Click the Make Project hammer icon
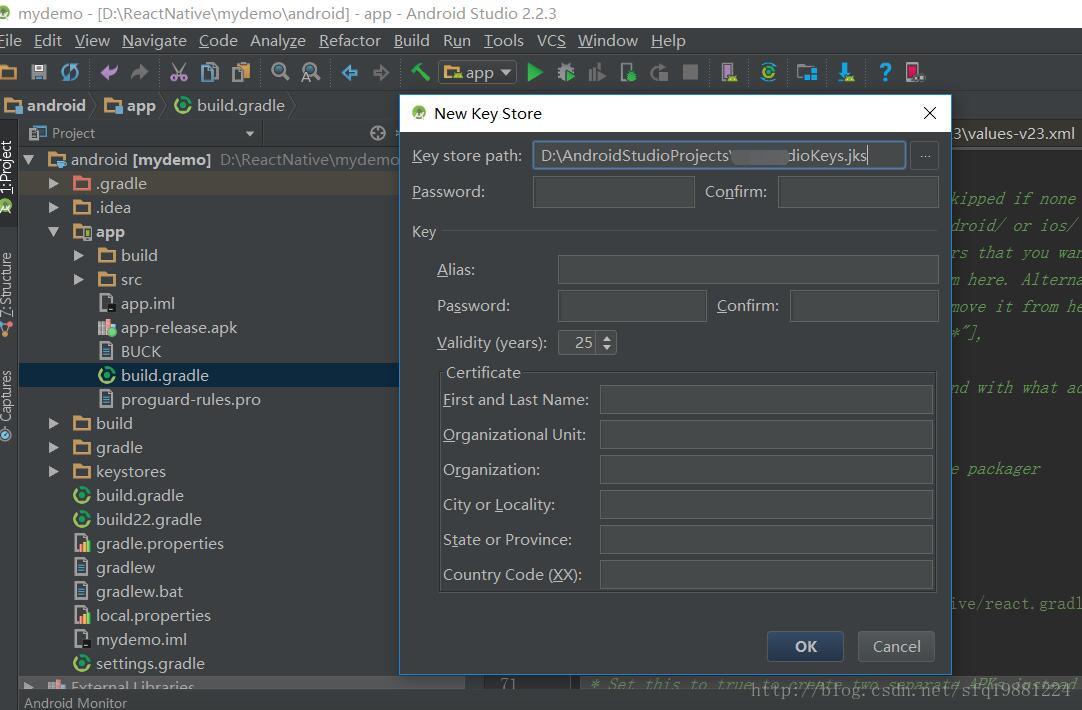The height and width of the screenshot is (710, 1082). (420, 72)
